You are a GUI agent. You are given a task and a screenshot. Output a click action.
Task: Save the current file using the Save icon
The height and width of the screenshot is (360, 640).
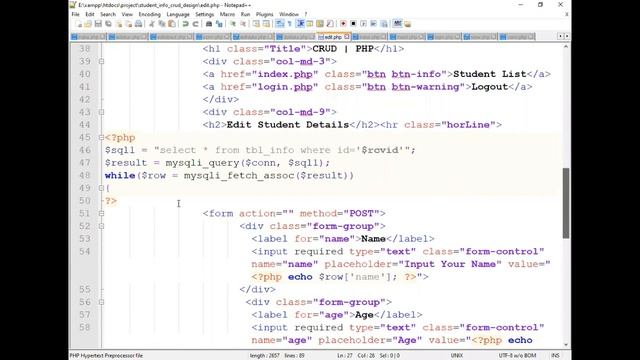coord(98,24)
